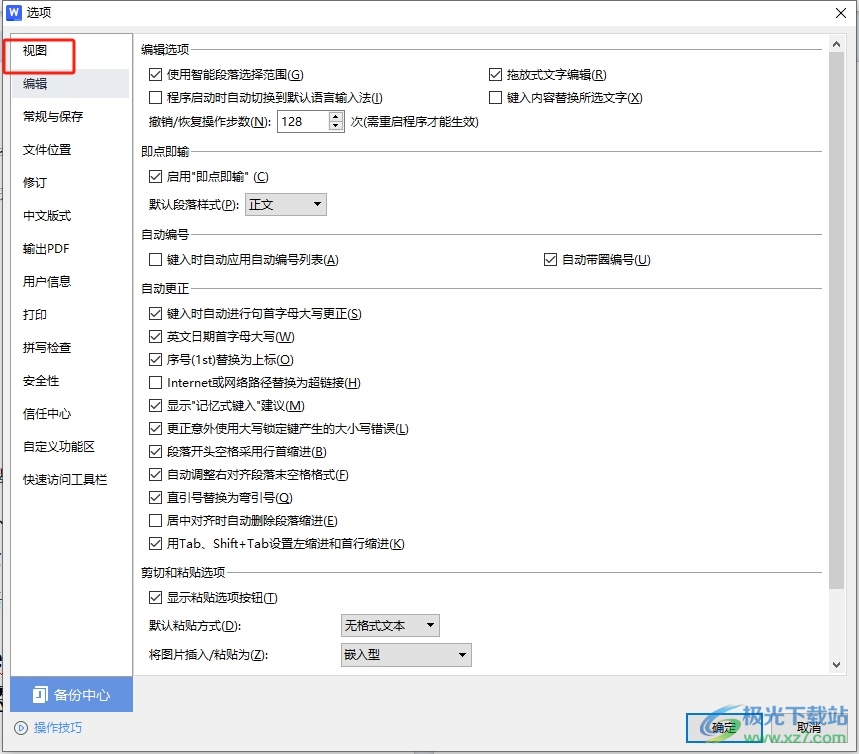
Task: Toggle 英文日期首字母大写 checkbox
Action: [x=156, y=336]
